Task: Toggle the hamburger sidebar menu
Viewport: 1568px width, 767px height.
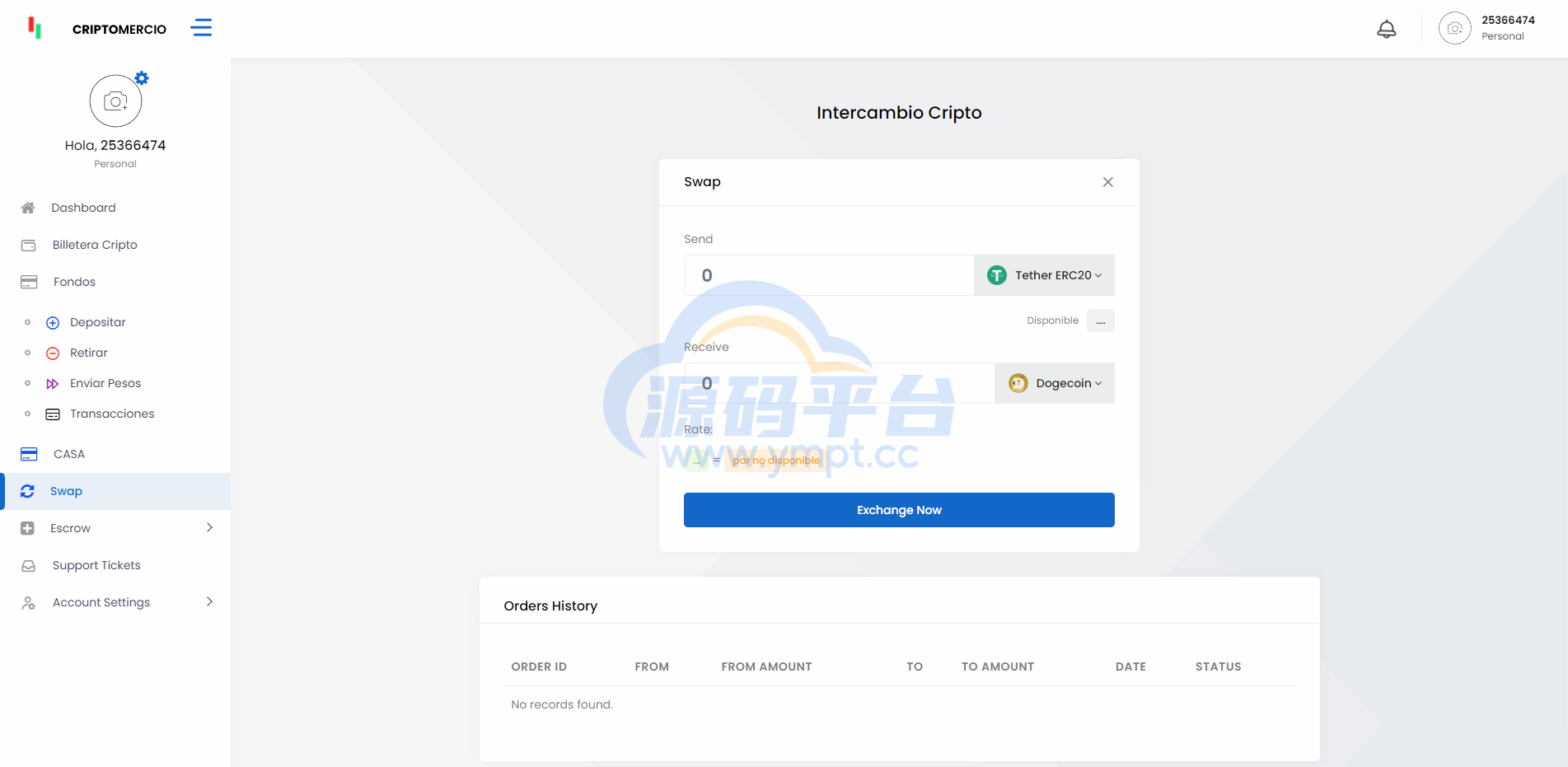Action: coord(201,28)
